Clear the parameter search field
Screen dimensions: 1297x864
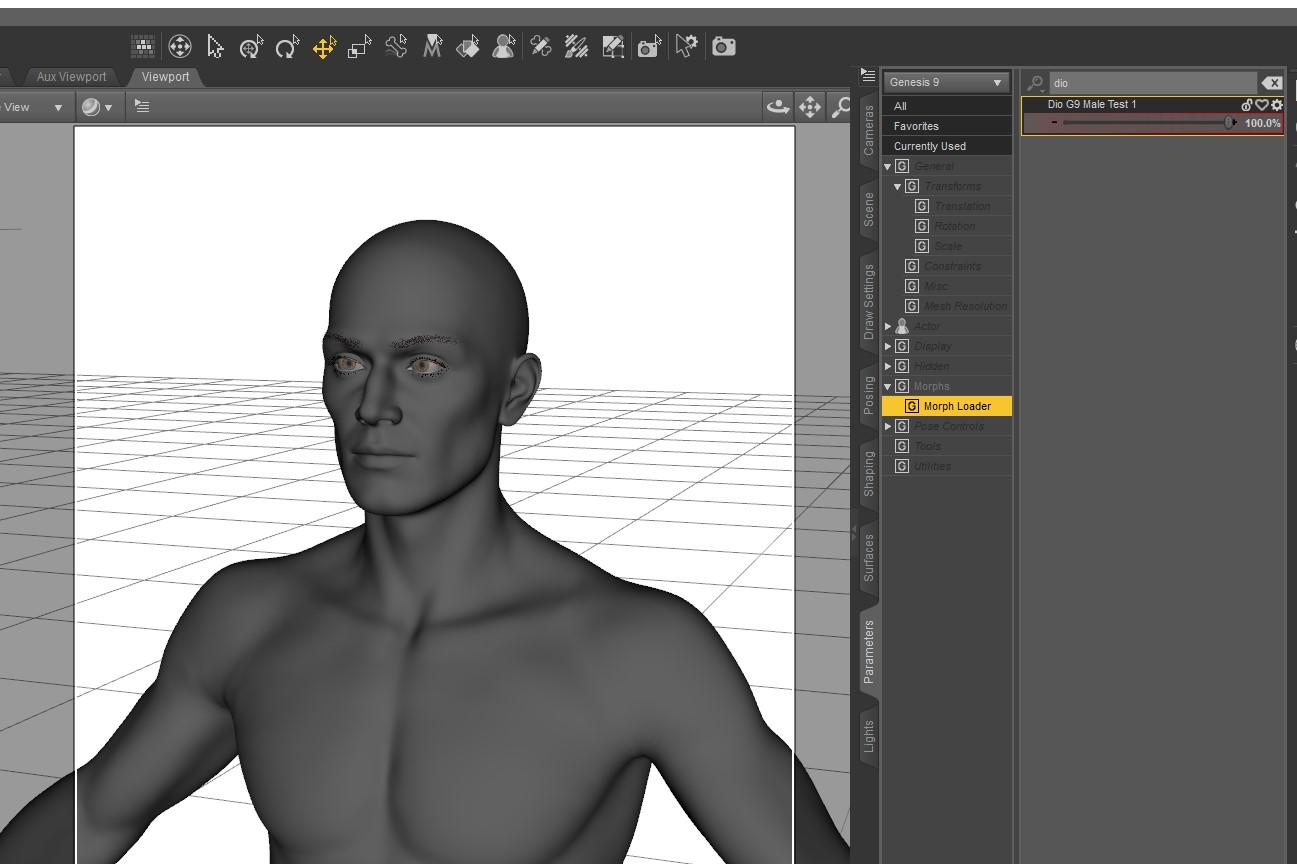(x=1271, y=83)
